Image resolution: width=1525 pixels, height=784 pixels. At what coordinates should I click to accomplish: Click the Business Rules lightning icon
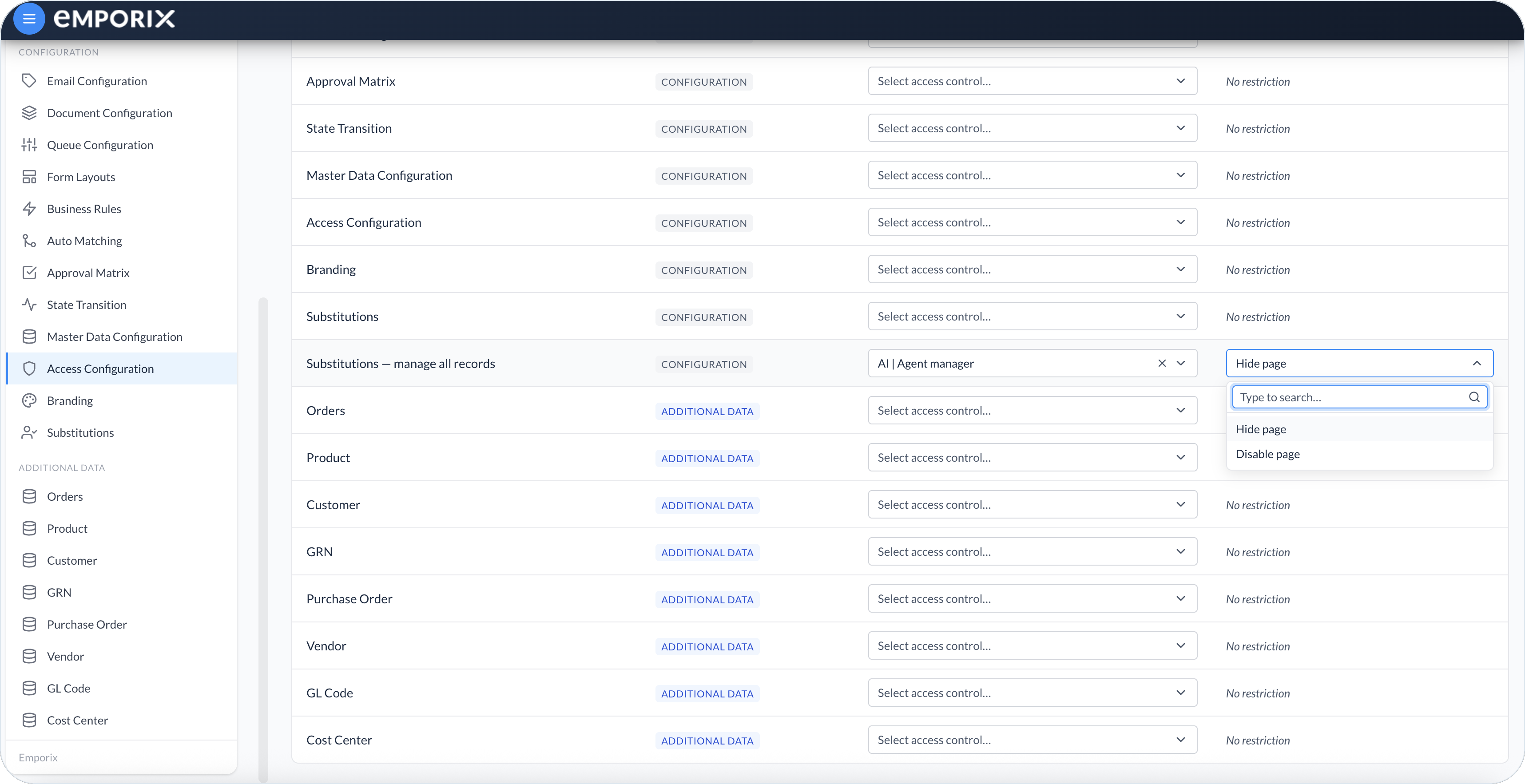pos(29,208)
